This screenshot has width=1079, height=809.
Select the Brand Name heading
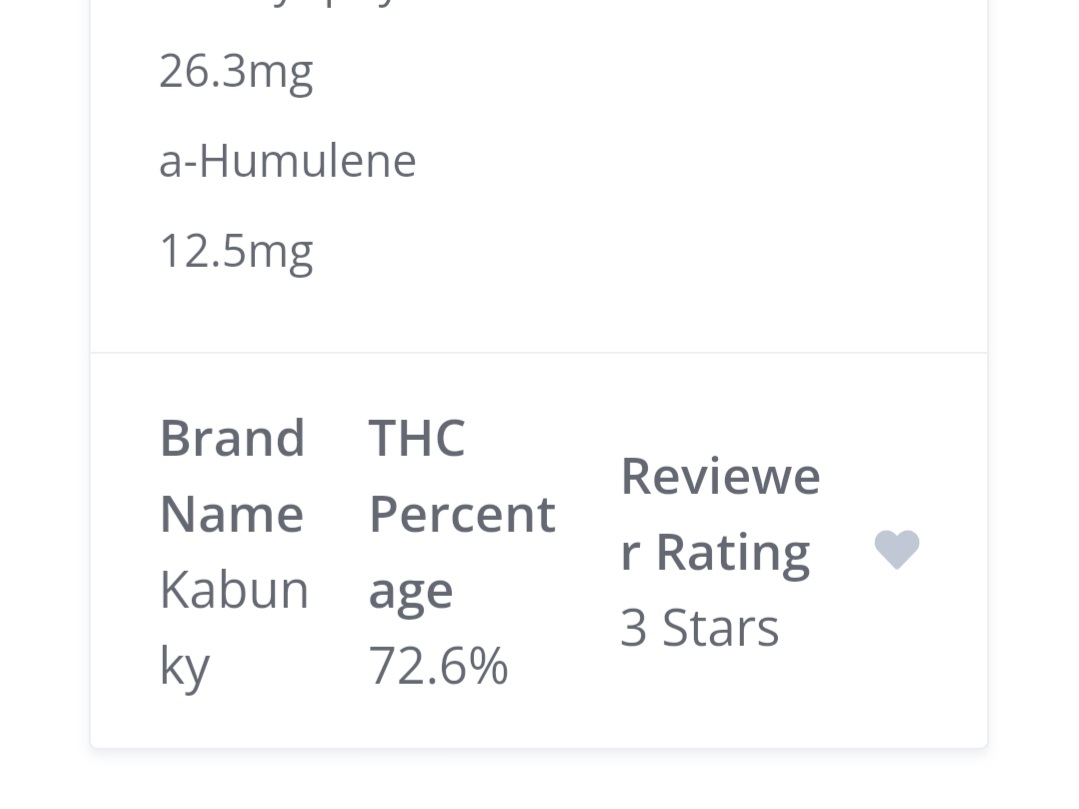[x=233, y=475]
